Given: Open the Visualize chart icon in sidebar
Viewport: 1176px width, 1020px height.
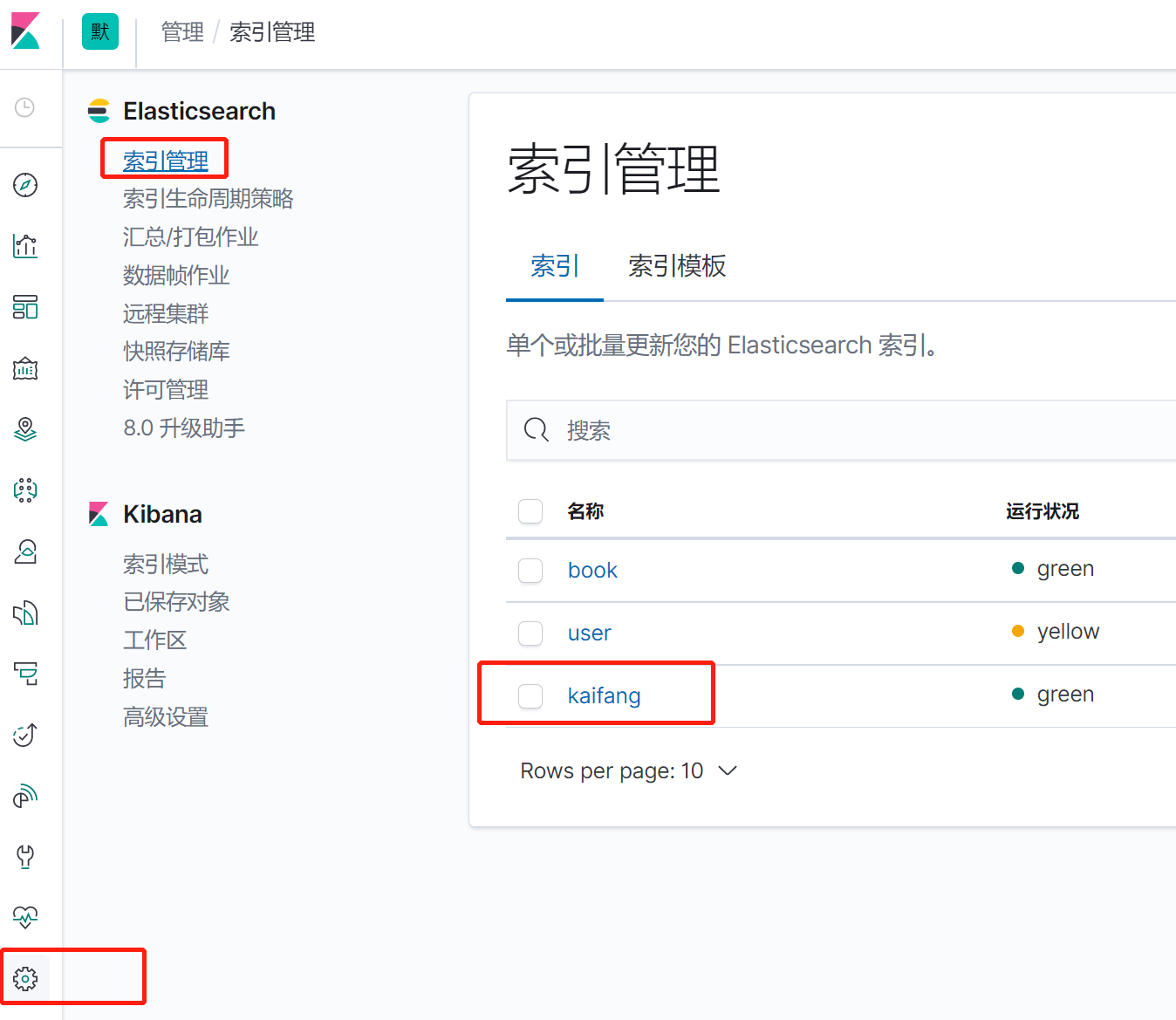Looking at the screenshot, I should 25,246.
